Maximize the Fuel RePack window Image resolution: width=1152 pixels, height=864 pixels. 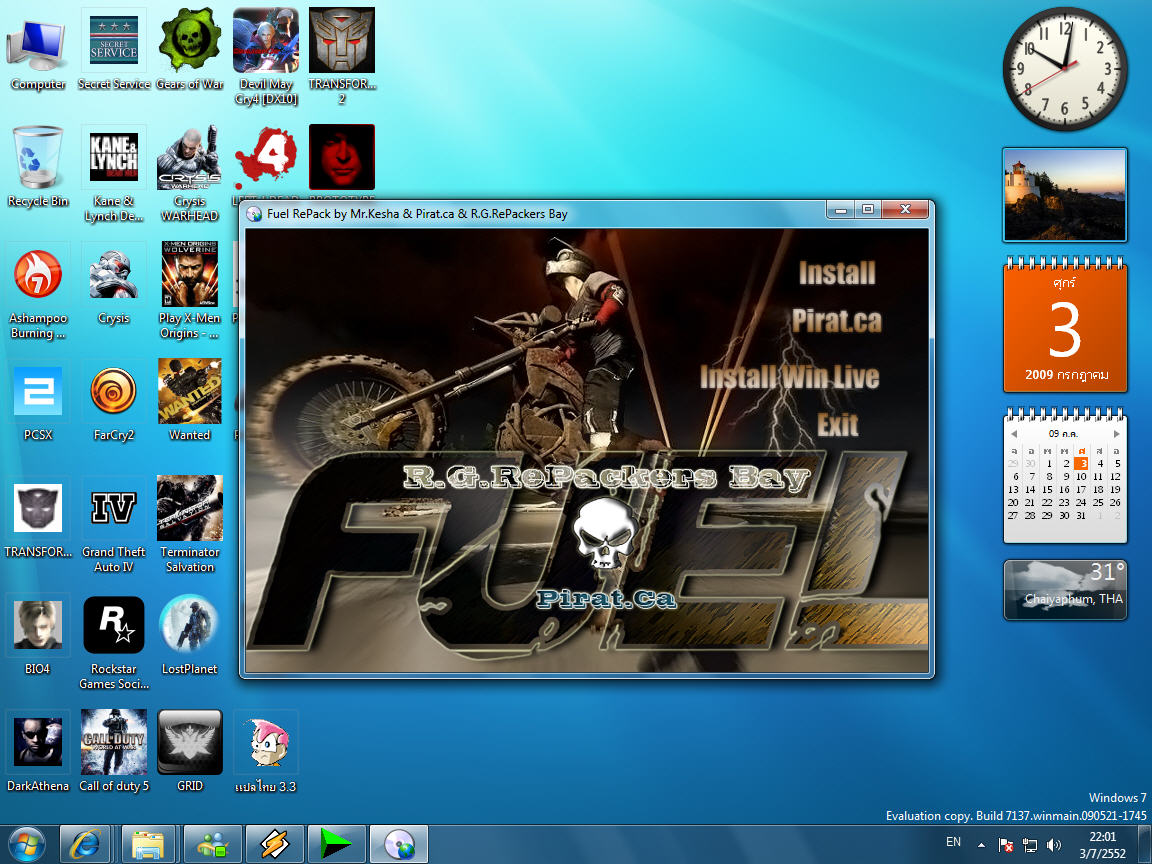868,209
